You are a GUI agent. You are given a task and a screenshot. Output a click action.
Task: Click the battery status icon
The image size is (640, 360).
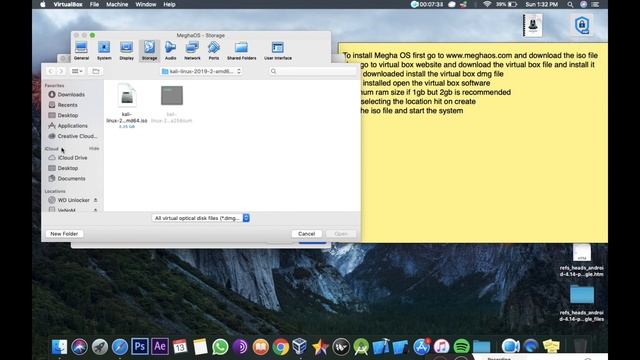click(x=512, y=4)
